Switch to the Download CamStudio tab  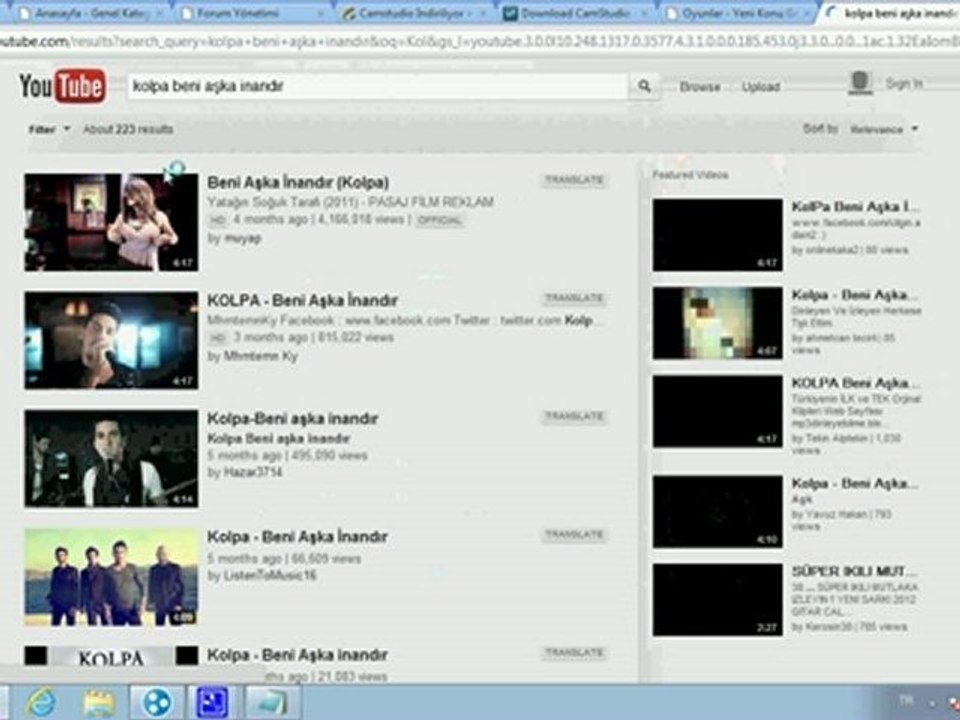click(576, 13)
